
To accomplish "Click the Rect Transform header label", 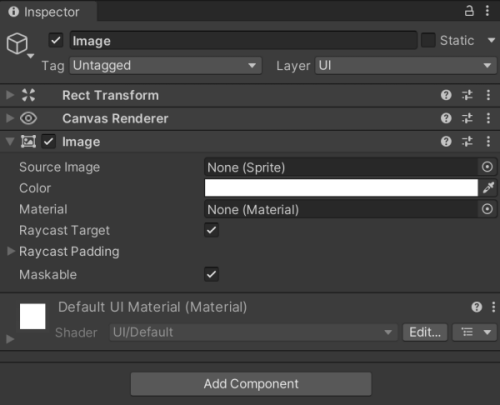I will click(x=110, y=95).
